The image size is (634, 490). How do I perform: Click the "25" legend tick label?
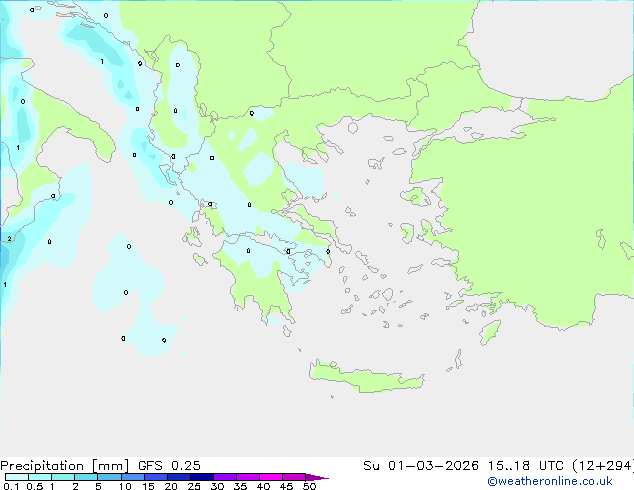pyautogui.click(x=194, y=486)
